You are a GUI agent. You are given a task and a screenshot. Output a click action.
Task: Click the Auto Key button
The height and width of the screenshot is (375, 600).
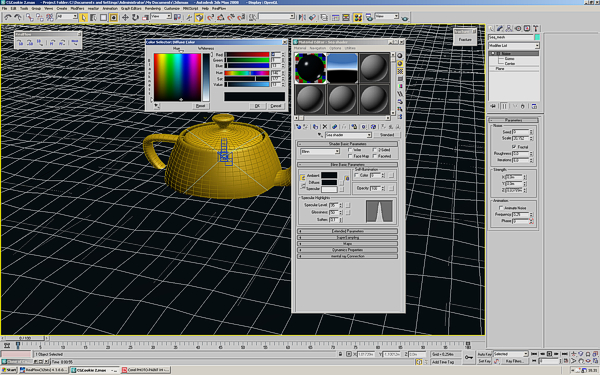484,354
